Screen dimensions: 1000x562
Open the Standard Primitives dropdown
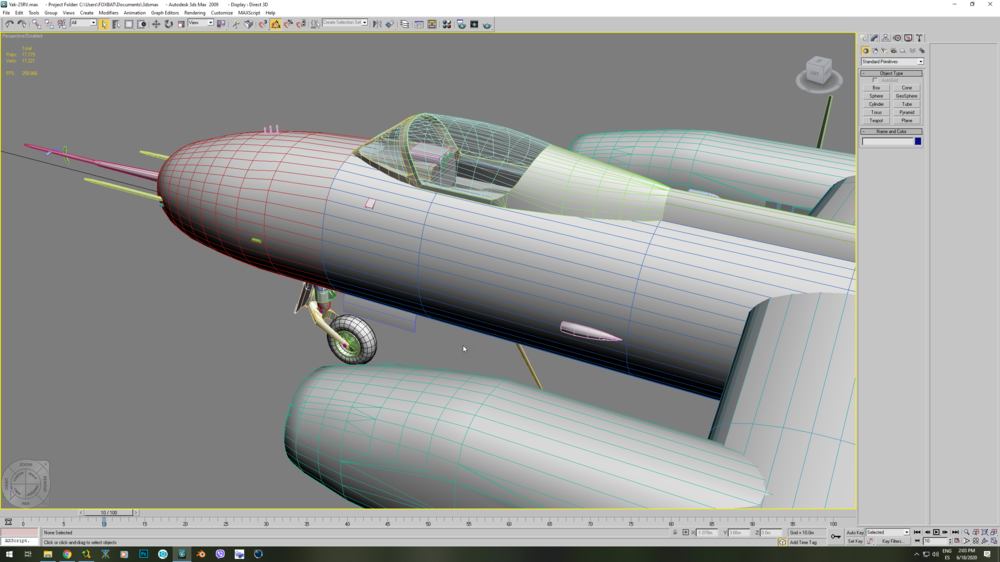[x=892, y=61]
